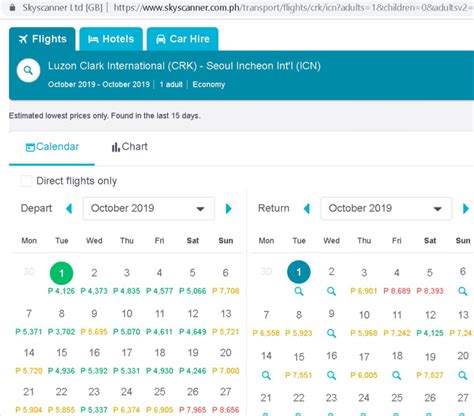Click the search magnifier circle icon
The width and height of the screenshot is (474, 416).
coord(28,70)
